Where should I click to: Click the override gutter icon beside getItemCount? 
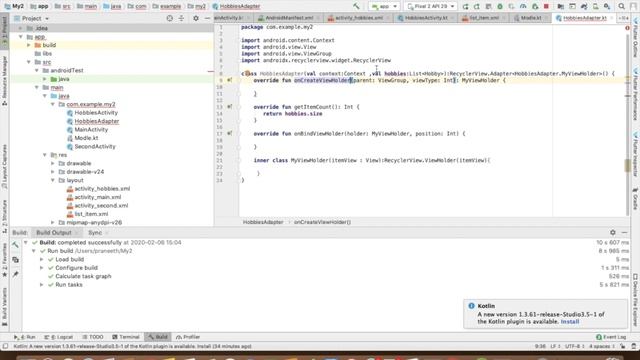point(230,107)
